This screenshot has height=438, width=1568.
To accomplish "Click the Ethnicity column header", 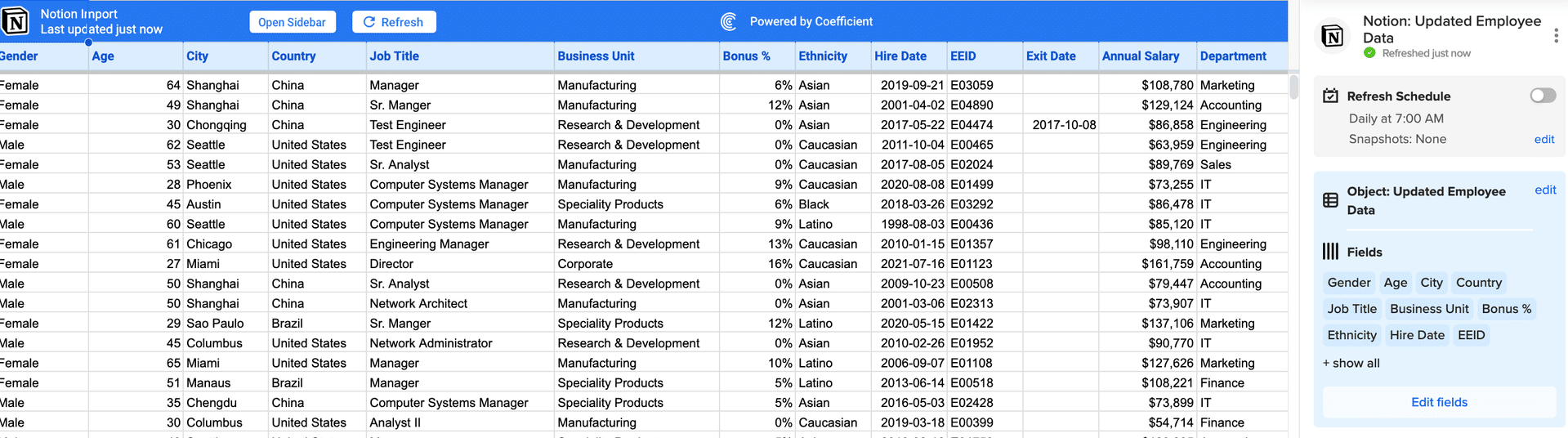I will click(x=833, y=56).
